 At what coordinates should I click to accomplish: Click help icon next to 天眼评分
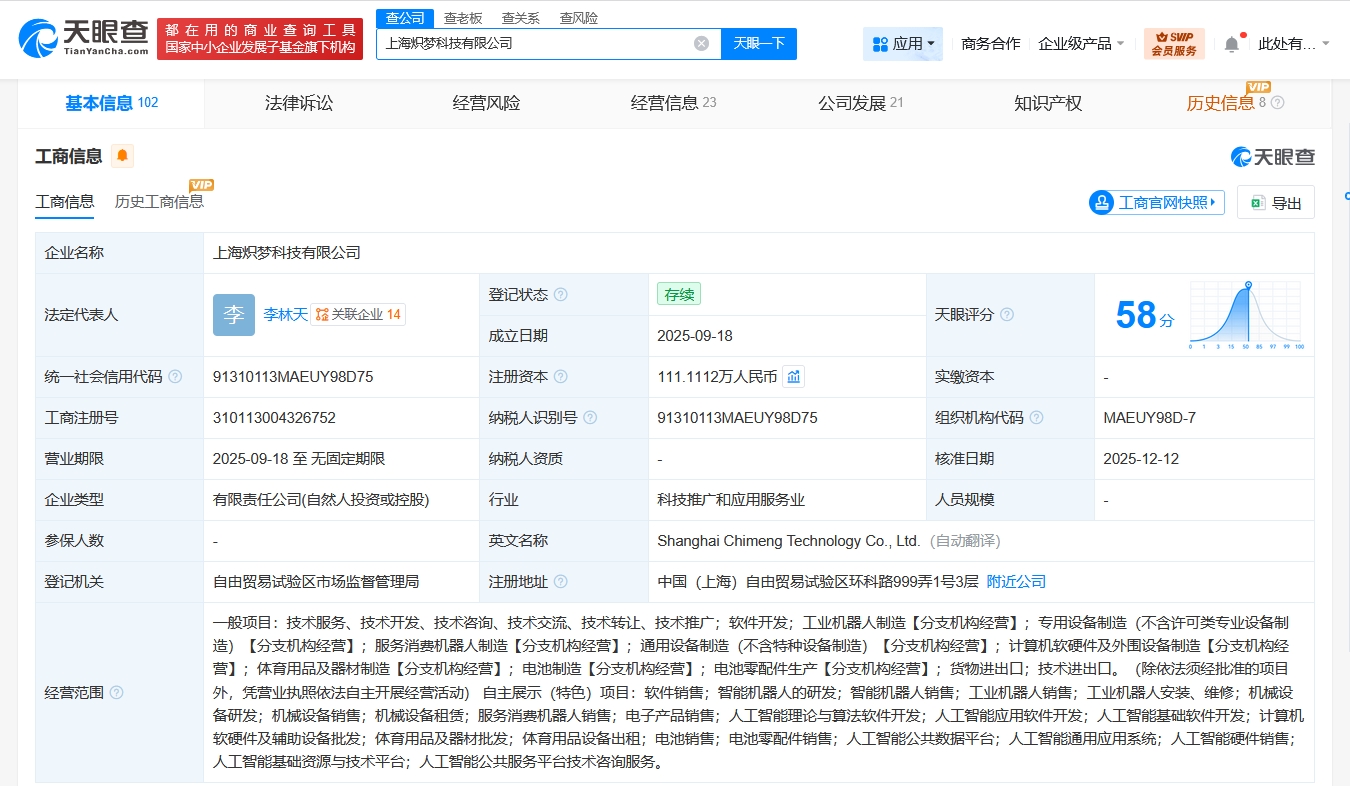(1006, 315)
